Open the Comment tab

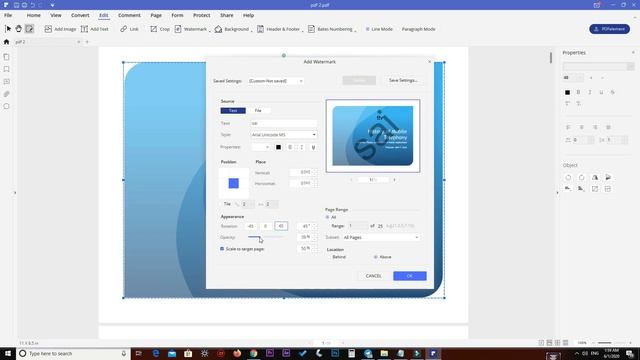pyautogui.click(x=129, y=15)
